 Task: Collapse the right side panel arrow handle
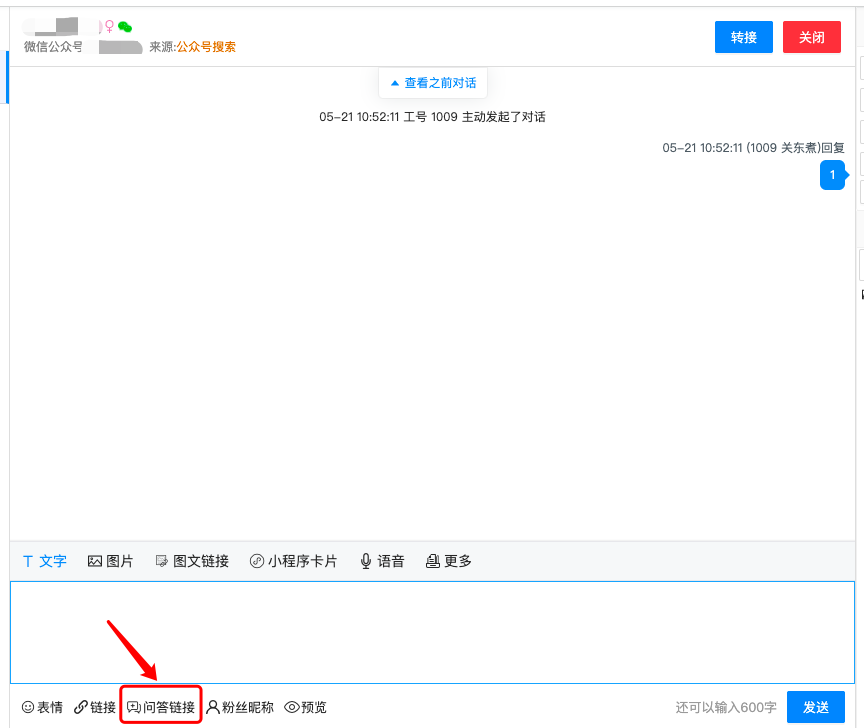[x=861, y=294]
